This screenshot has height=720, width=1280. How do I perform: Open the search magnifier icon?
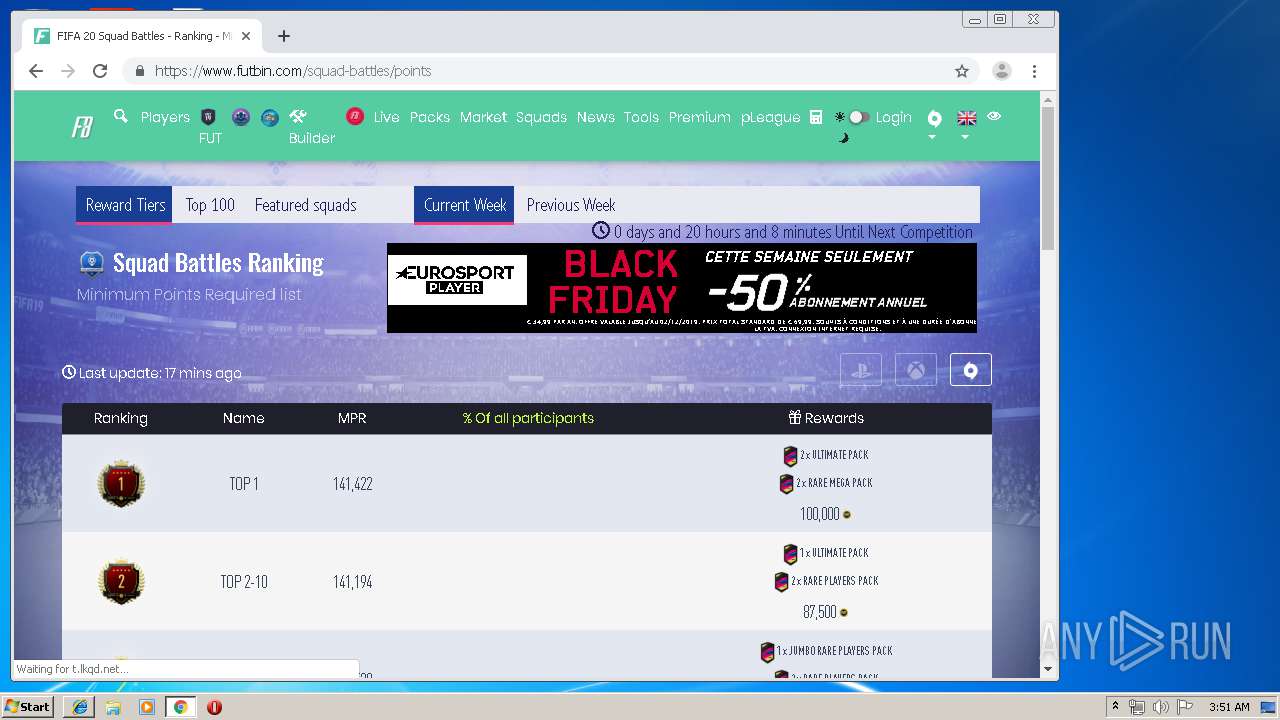tap(121, 116)
